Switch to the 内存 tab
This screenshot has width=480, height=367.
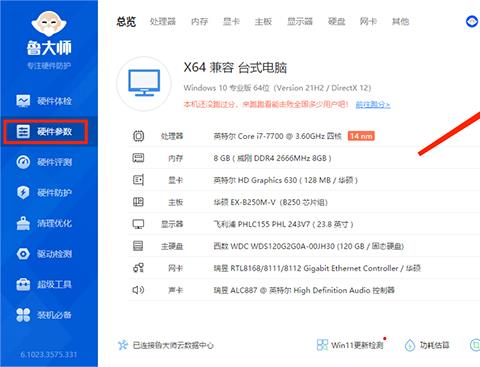pyautogui.click(x=199, y=22)
